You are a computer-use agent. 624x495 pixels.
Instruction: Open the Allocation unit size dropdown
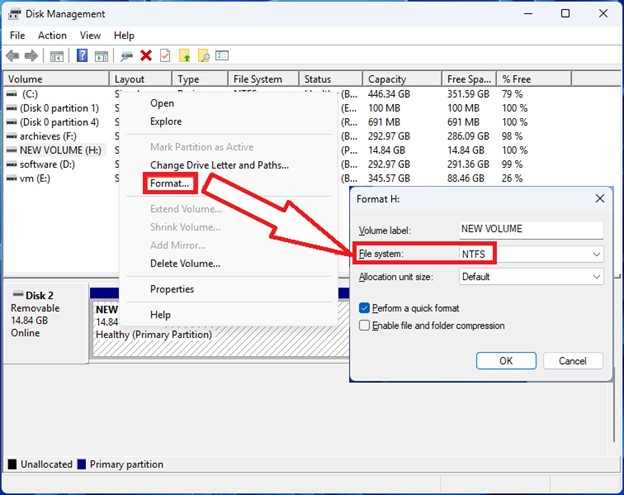pyautogui.click(x=531, y=277)
